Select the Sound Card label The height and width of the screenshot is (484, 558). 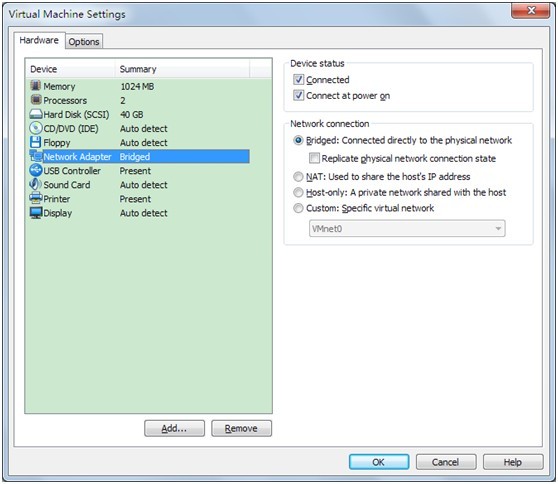tap(67, 185)
